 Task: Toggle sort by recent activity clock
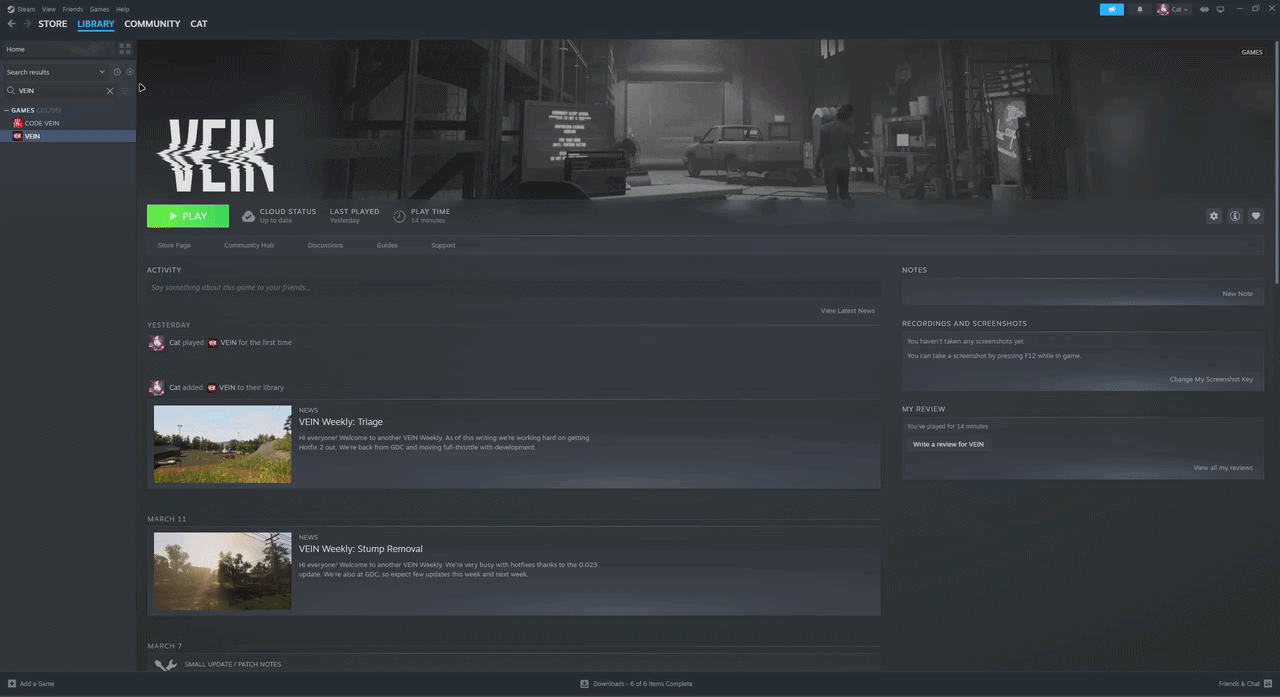point(117,72)
